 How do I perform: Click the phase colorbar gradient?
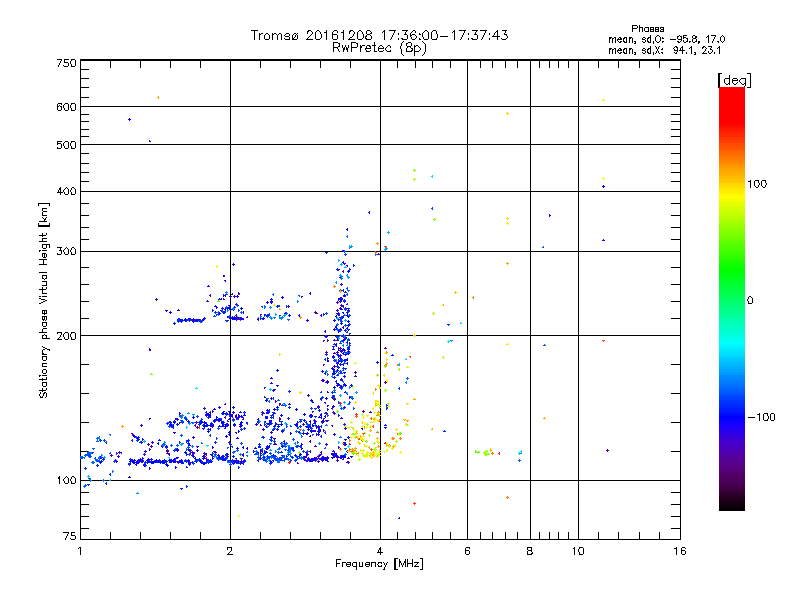[732, 298]
